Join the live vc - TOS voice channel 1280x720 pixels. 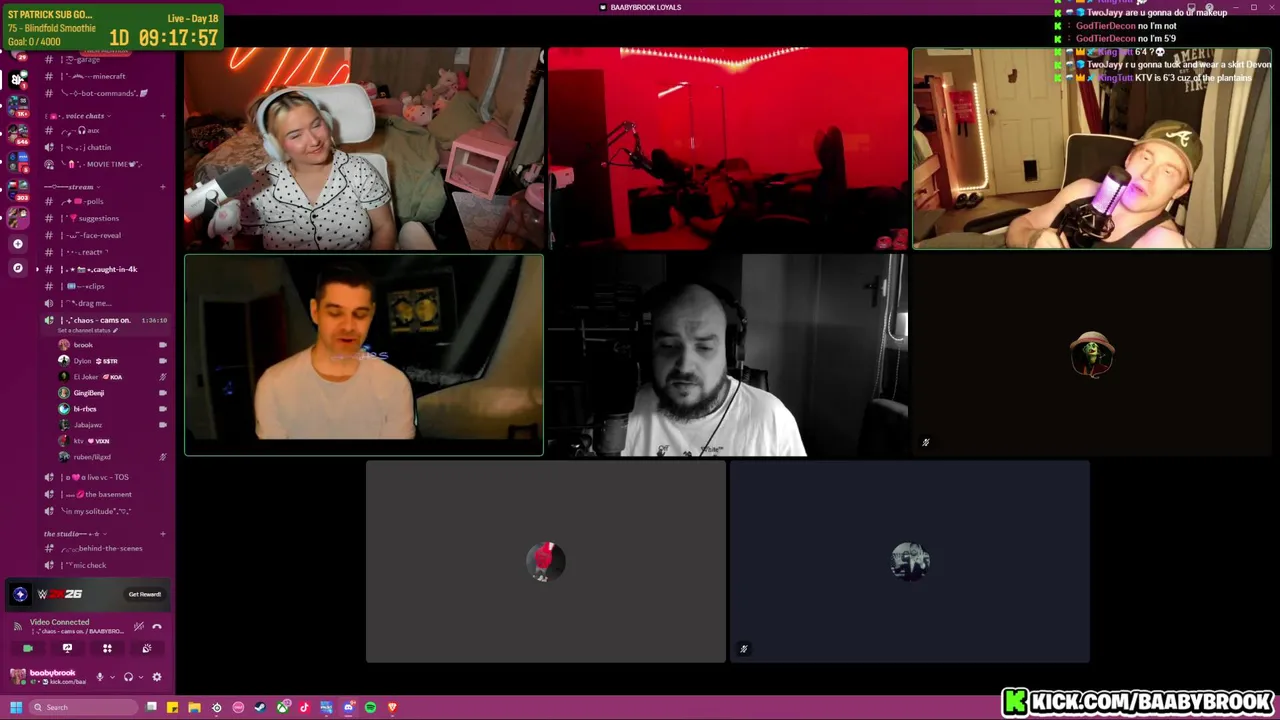pyautogui.click(x=104, y=477)
